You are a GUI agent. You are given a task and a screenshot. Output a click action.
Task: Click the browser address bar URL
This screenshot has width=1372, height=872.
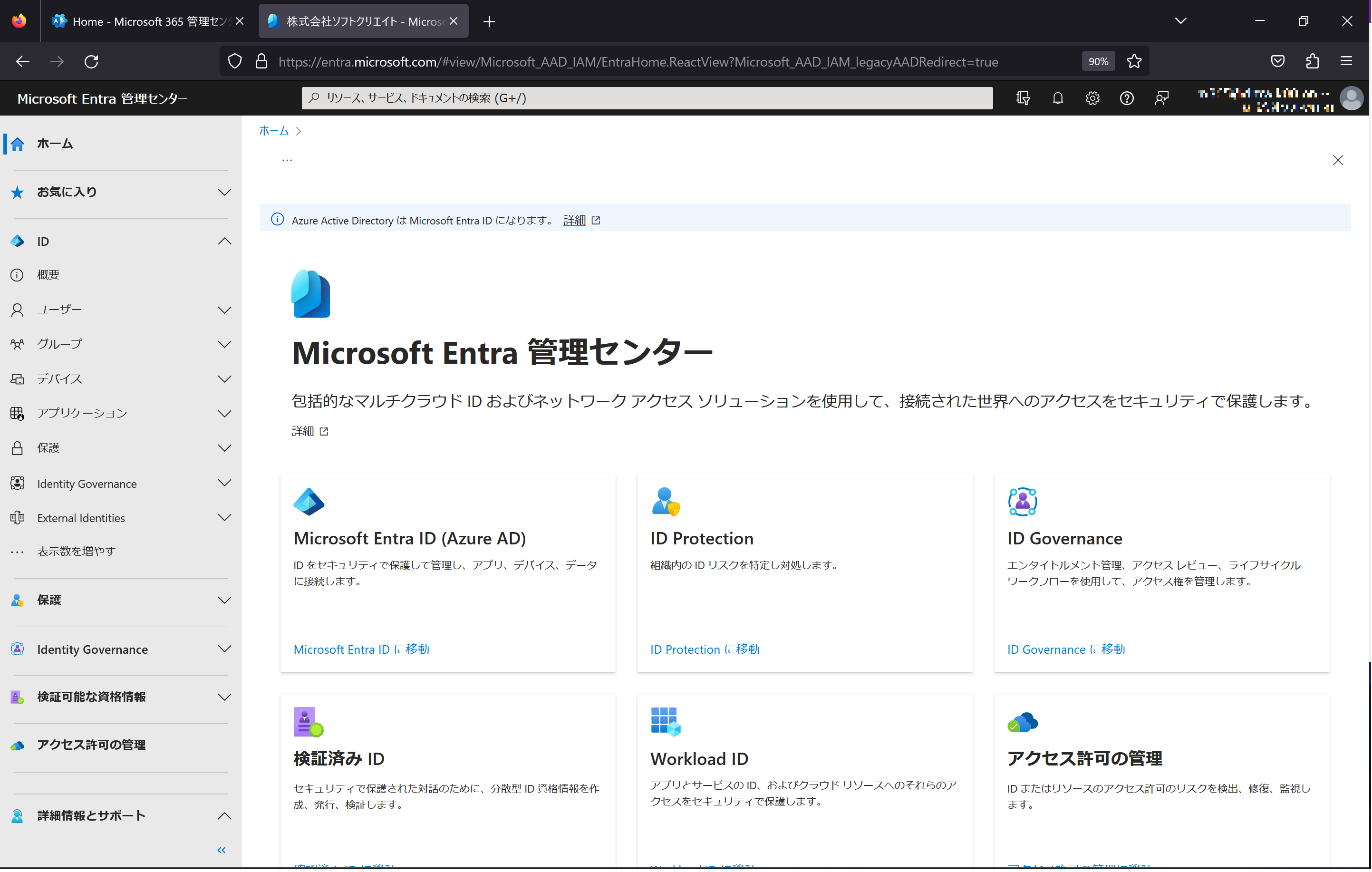(x=638, y=61)
